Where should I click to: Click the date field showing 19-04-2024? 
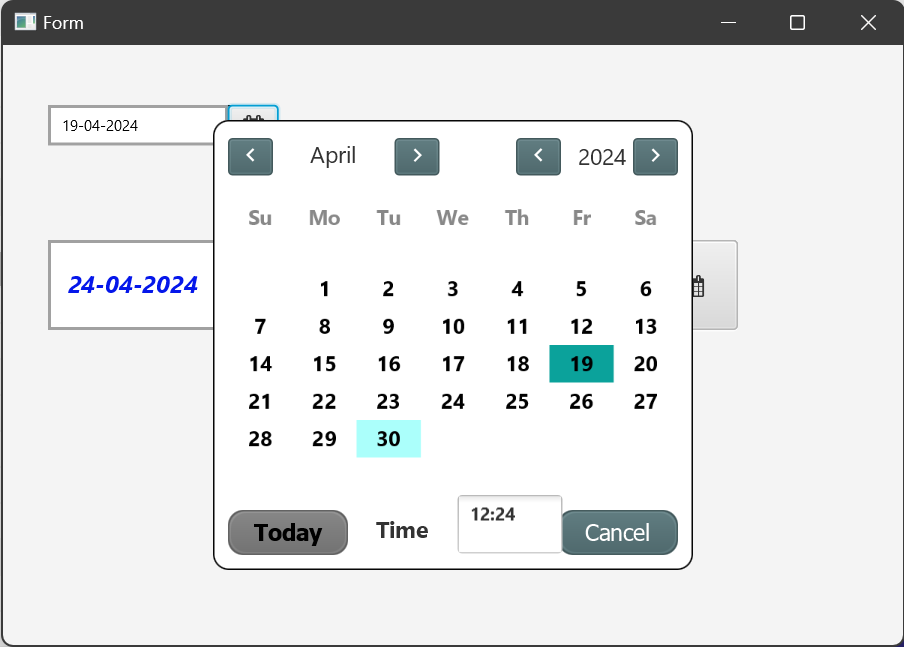tap(138, 126)
